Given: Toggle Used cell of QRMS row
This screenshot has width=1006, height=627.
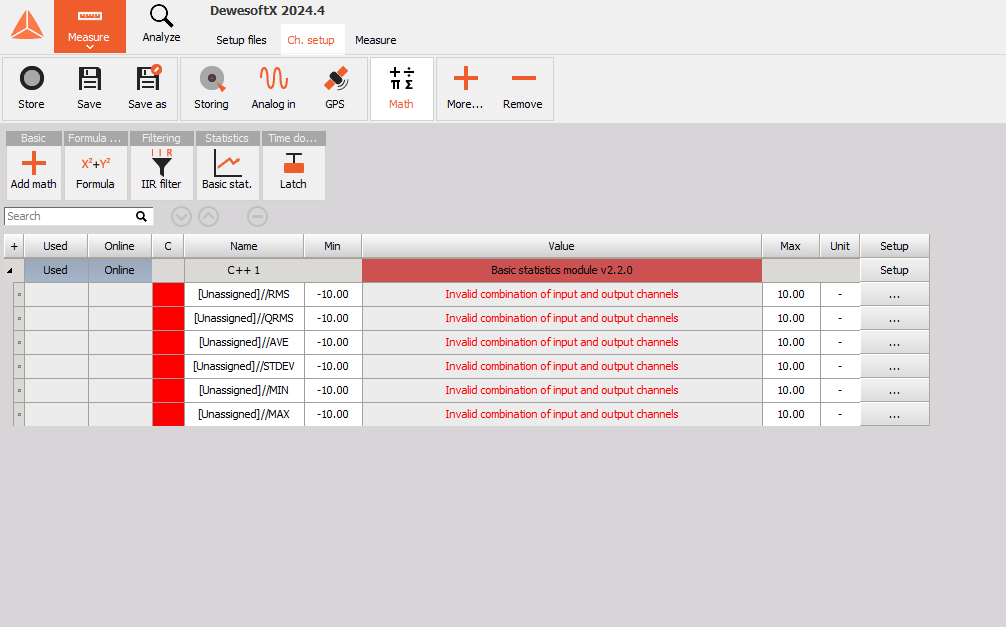Looking at the screenshot, I should point(56,318).
